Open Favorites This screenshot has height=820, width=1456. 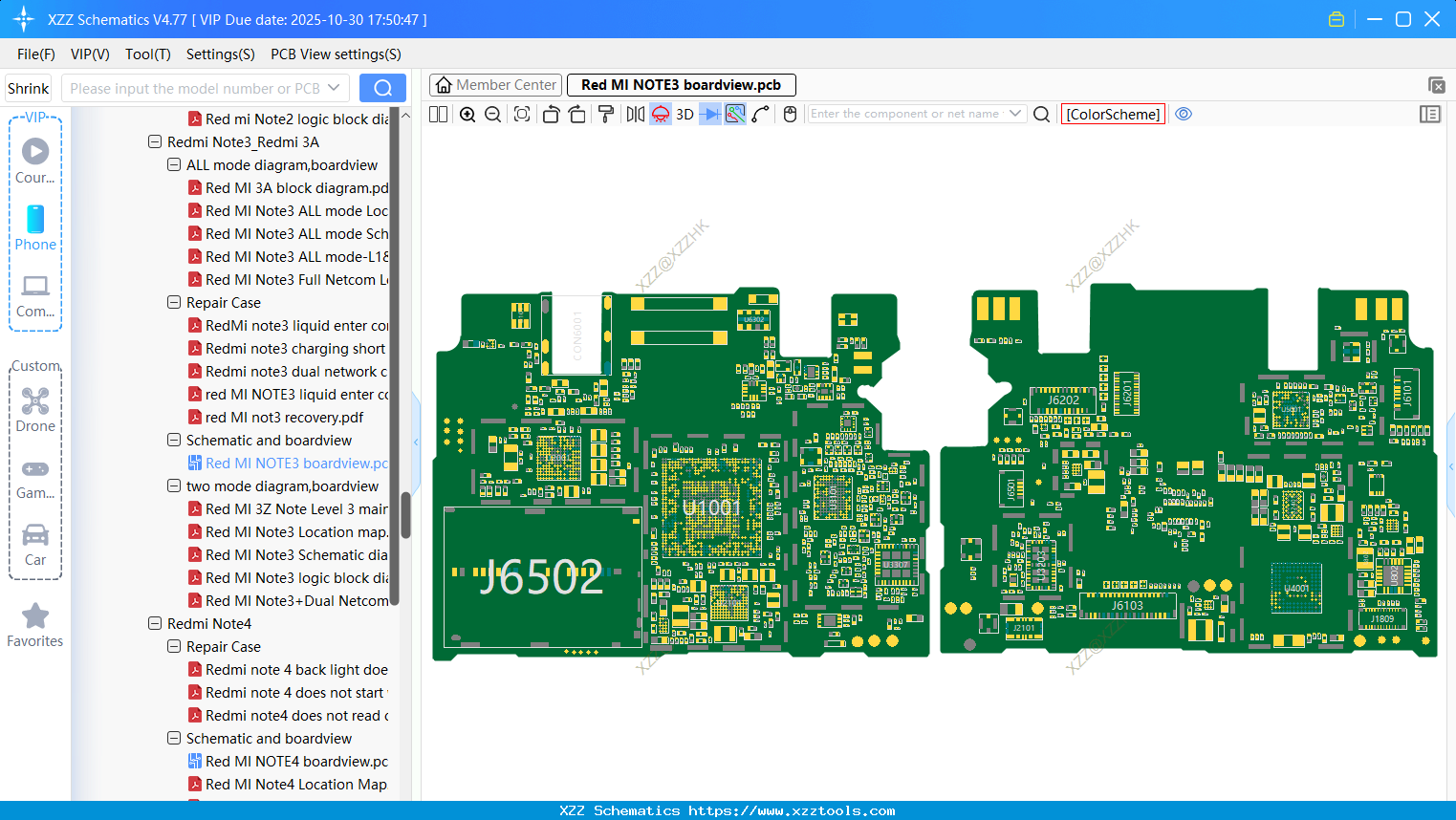(35, 625)
